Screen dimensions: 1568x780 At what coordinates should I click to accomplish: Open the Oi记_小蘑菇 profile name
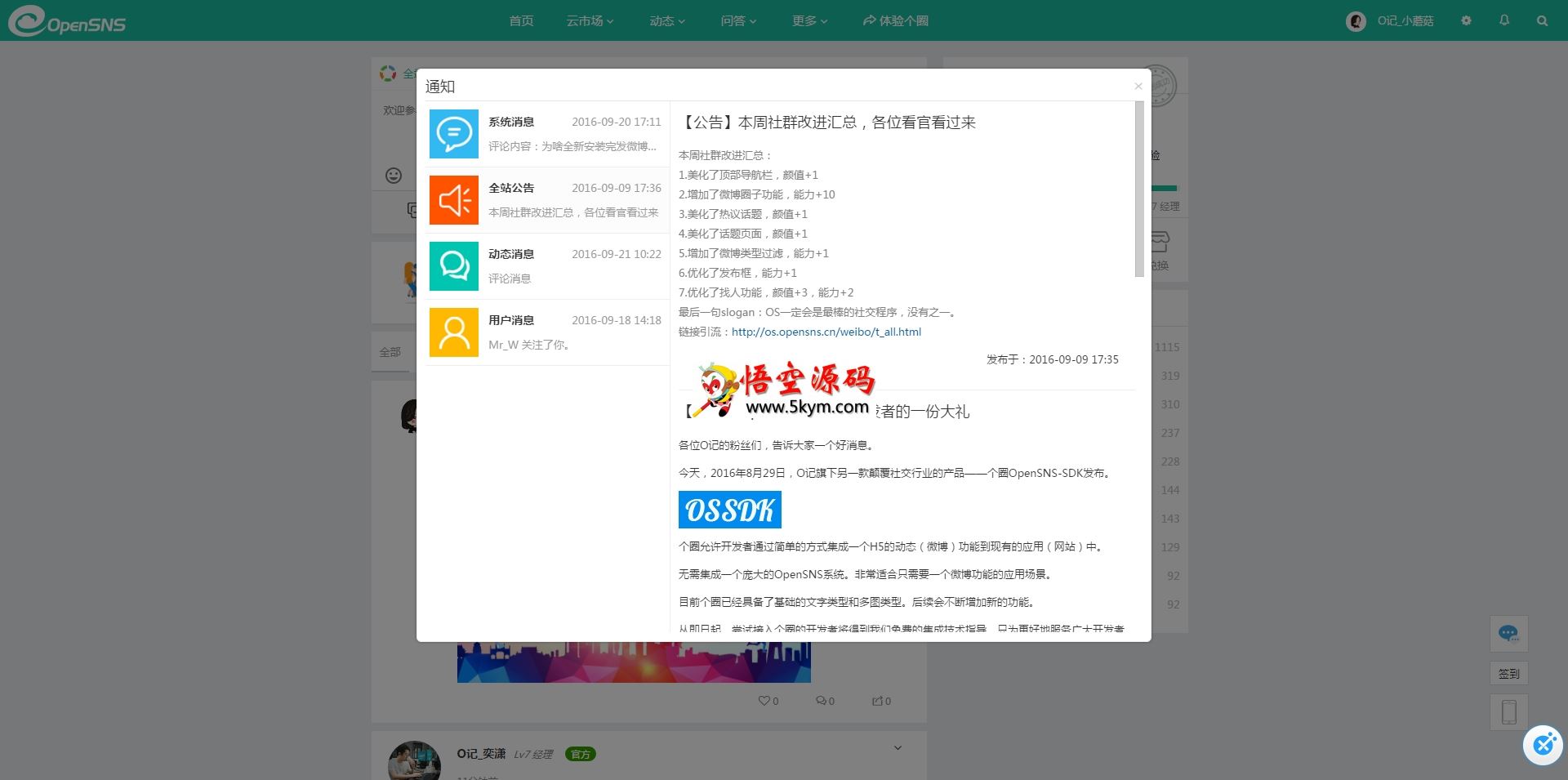click(1405, 21)
